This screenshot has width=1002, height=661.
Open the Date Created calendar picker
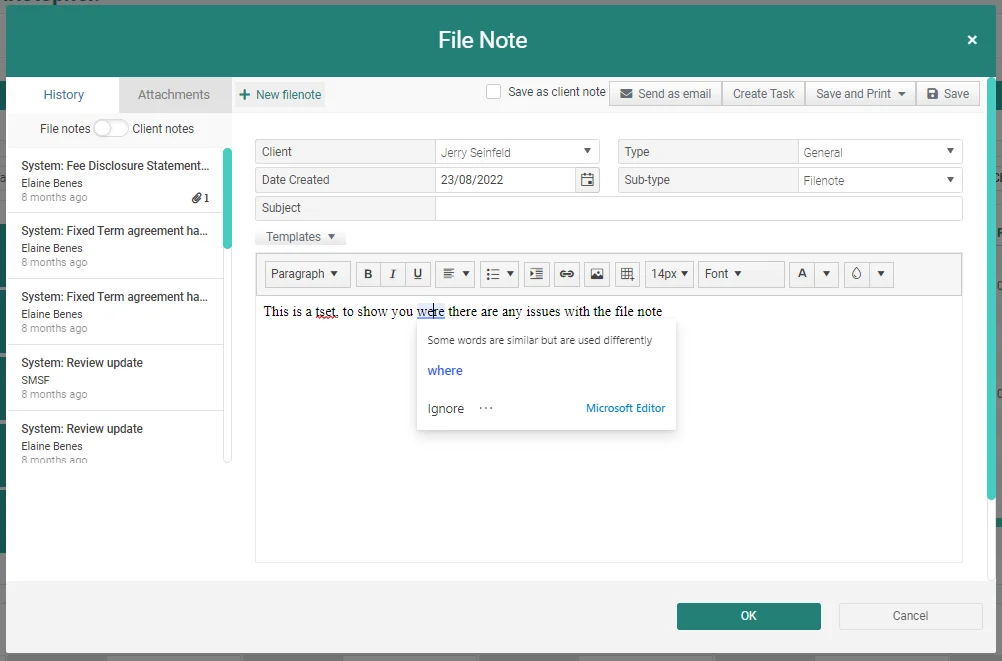(587, 180)
